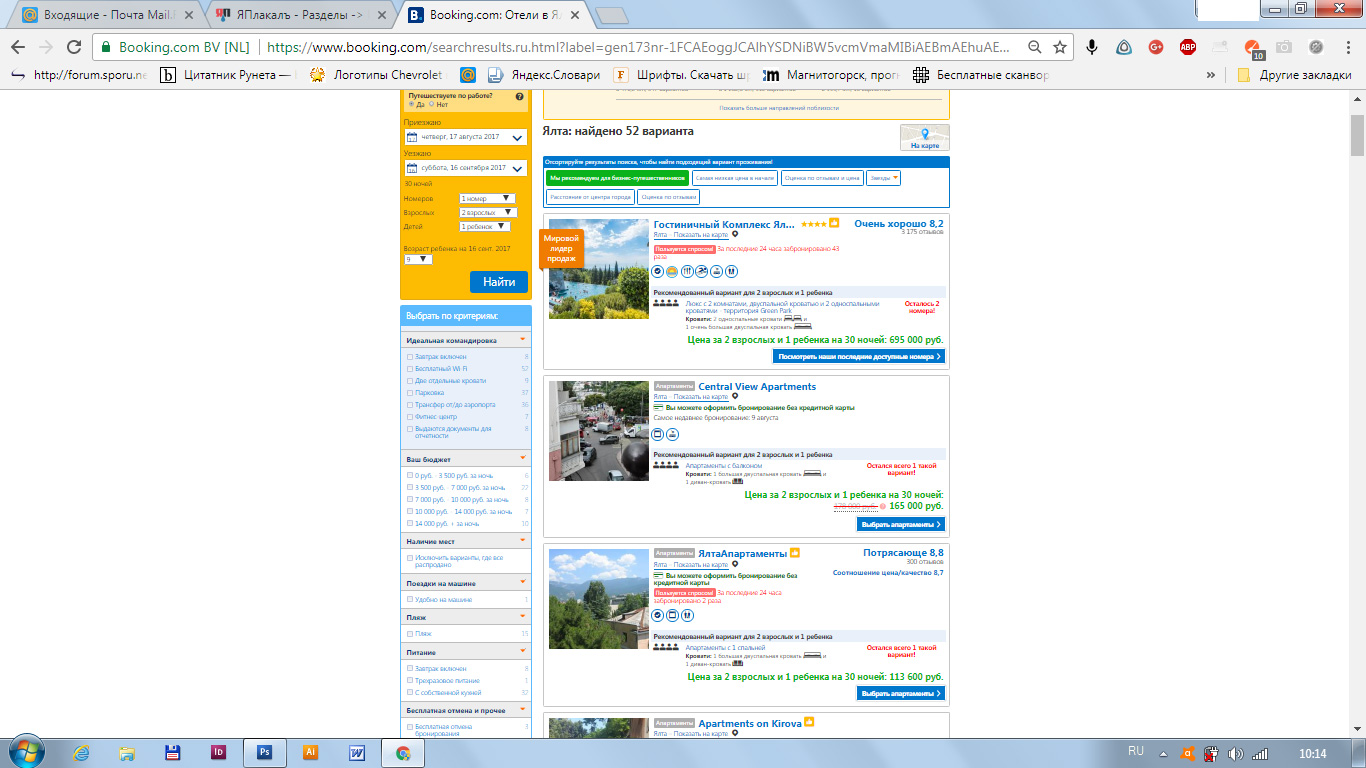This screenshot has height=768, width=1366.
Task: Open the 'Детей' children dropdown
Action: 485,227
